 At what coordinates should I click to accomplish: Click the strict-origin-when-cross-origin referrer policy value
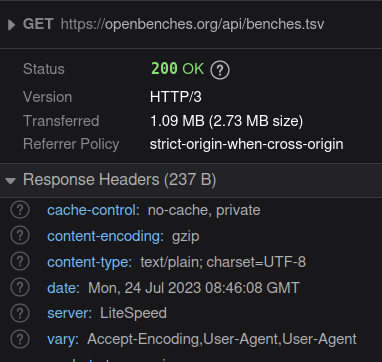tap(247, 144)
